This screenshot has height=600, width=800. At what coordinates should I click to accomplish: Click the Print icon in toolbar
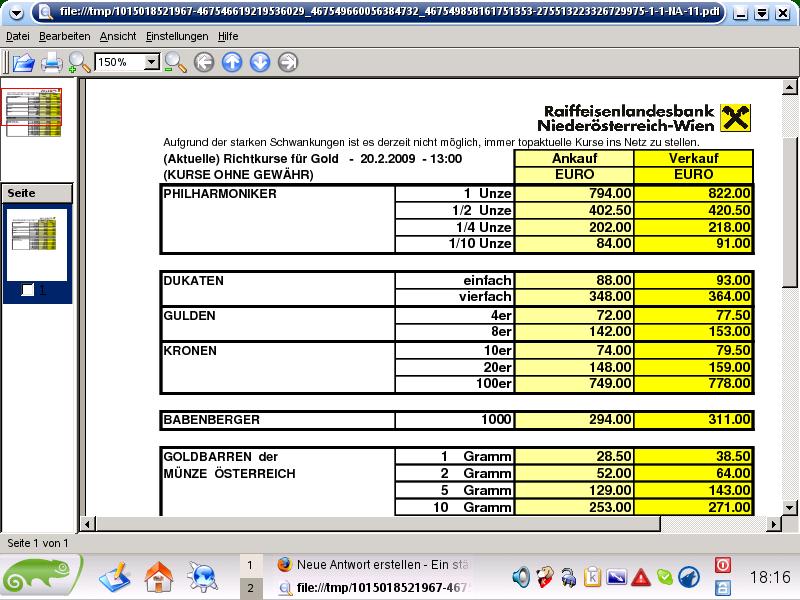point(52,62)
